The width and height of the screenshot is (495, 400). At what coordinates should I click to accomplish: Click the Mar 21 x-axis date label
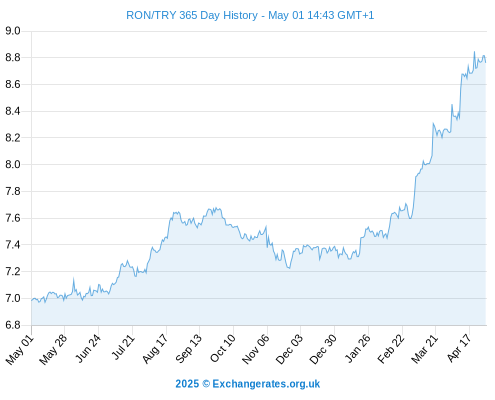coord(425,349)
